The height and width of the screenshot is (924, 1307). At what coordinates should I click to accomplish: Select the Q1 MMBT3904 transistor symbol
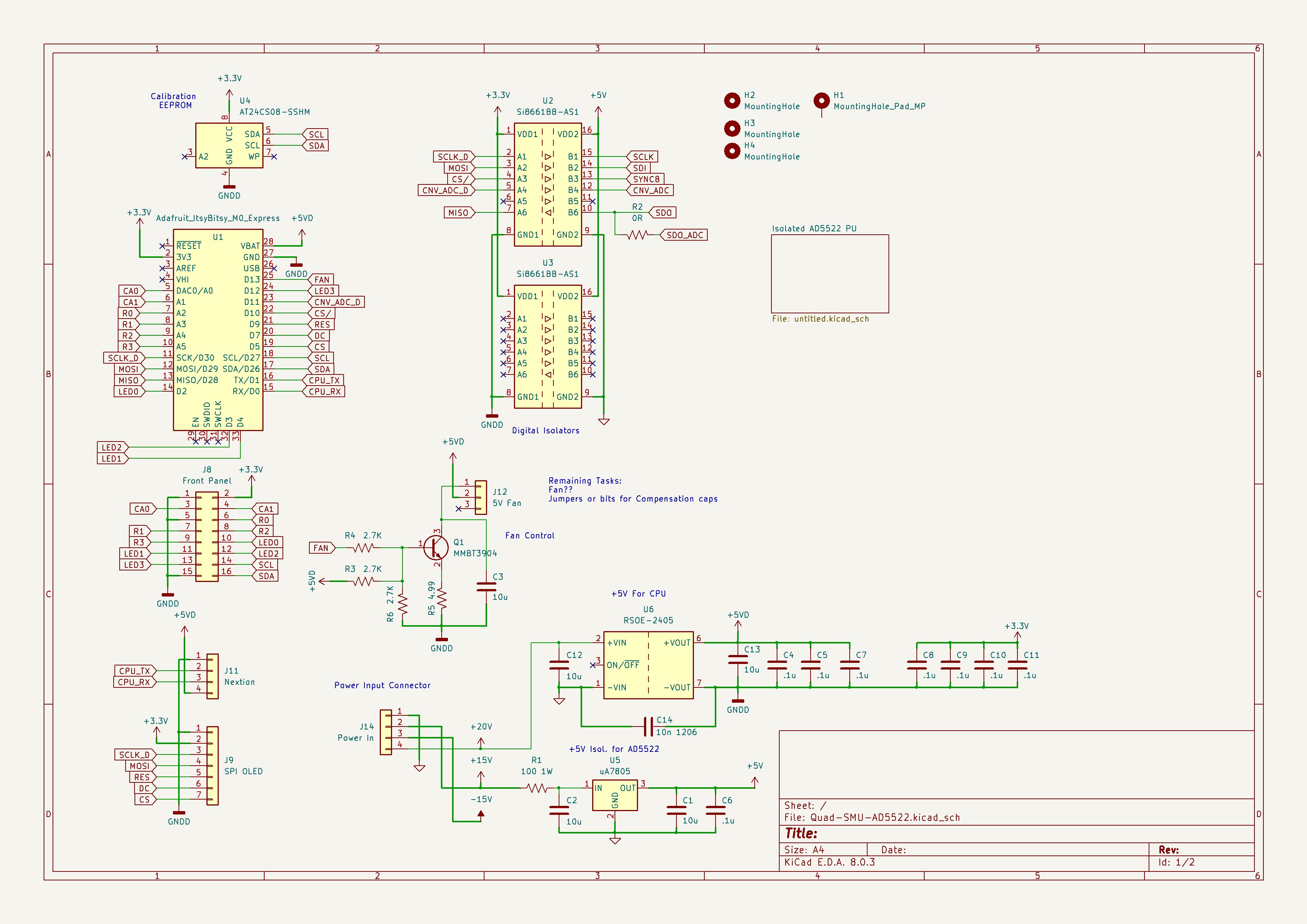tap(436, 547)
